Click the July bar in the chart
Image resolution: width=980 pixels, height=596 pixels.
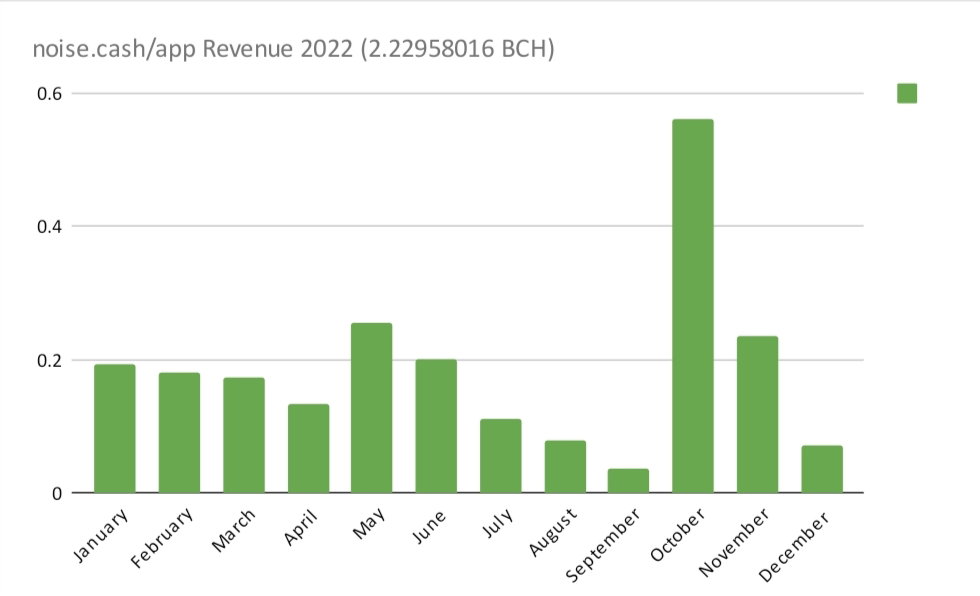pos(501,455)
